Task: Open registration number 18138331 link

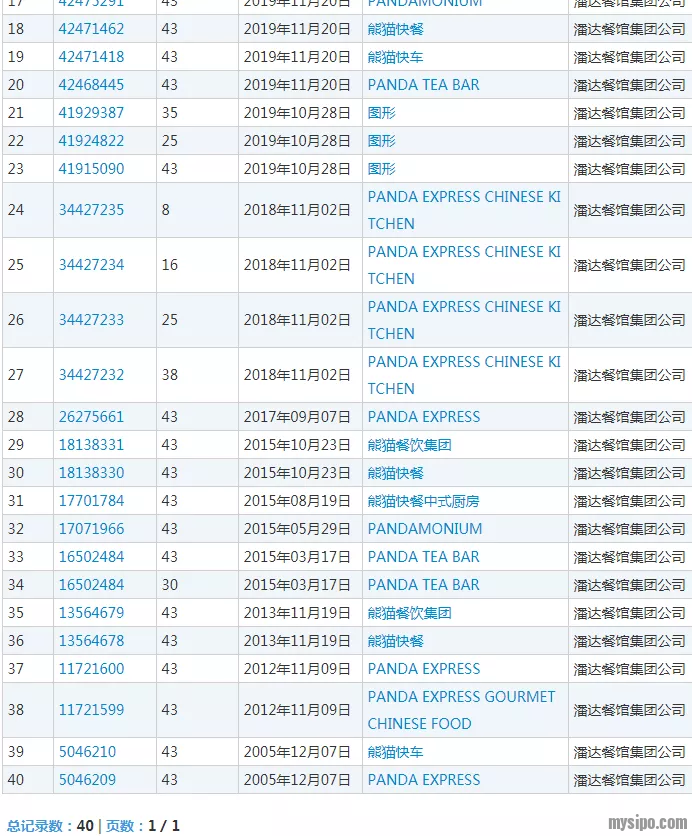Action: click(x=91, y=445)
